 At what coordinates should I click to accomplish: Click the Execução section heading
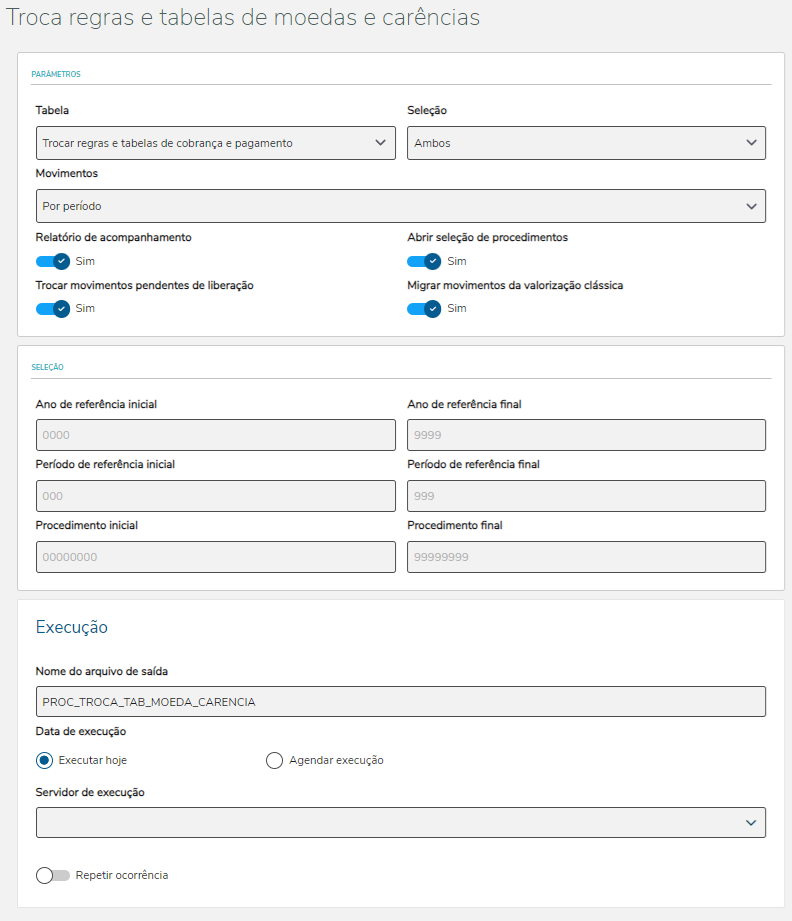click(x=72, y=627)
